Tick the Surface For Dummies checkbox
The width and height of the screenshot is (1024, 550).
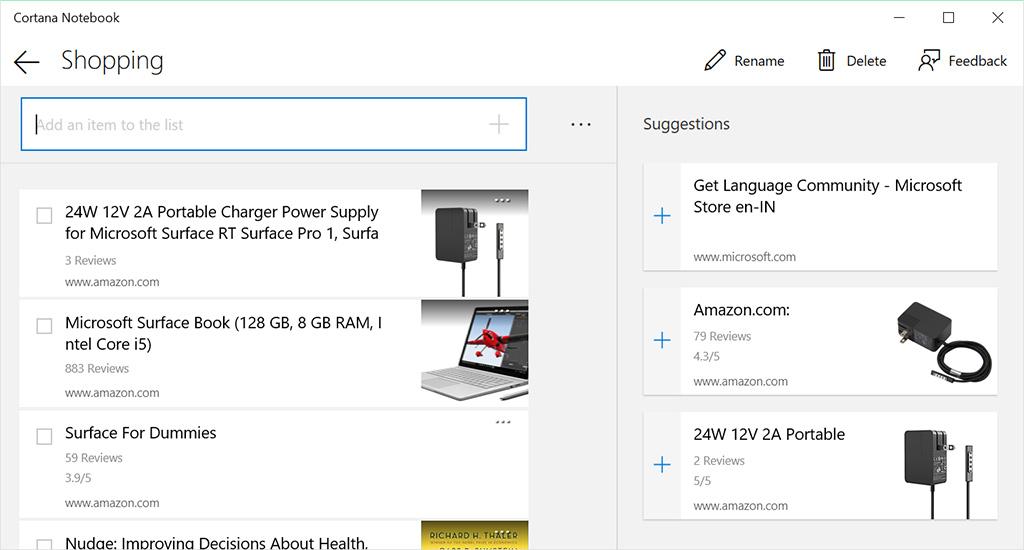coord(44,436)
